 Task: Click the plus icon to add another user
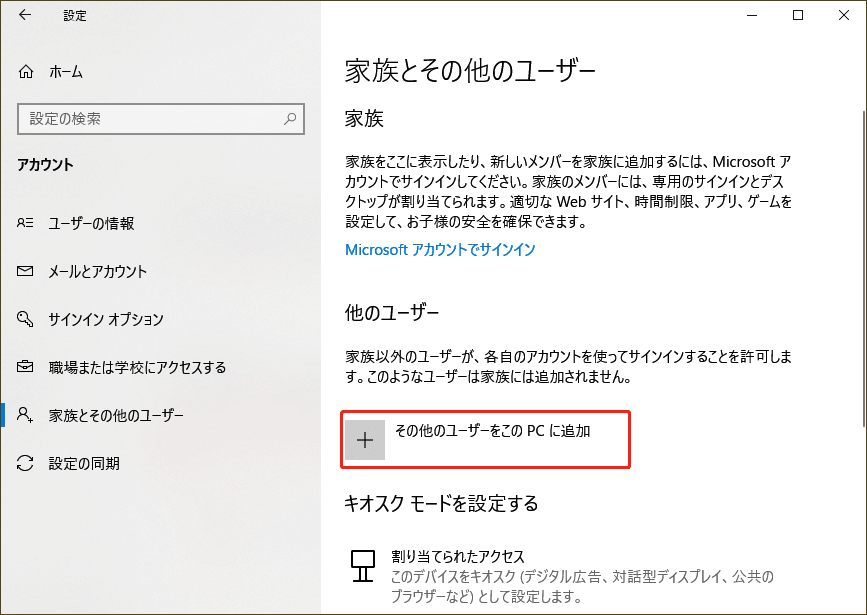[x=366, y=439]
